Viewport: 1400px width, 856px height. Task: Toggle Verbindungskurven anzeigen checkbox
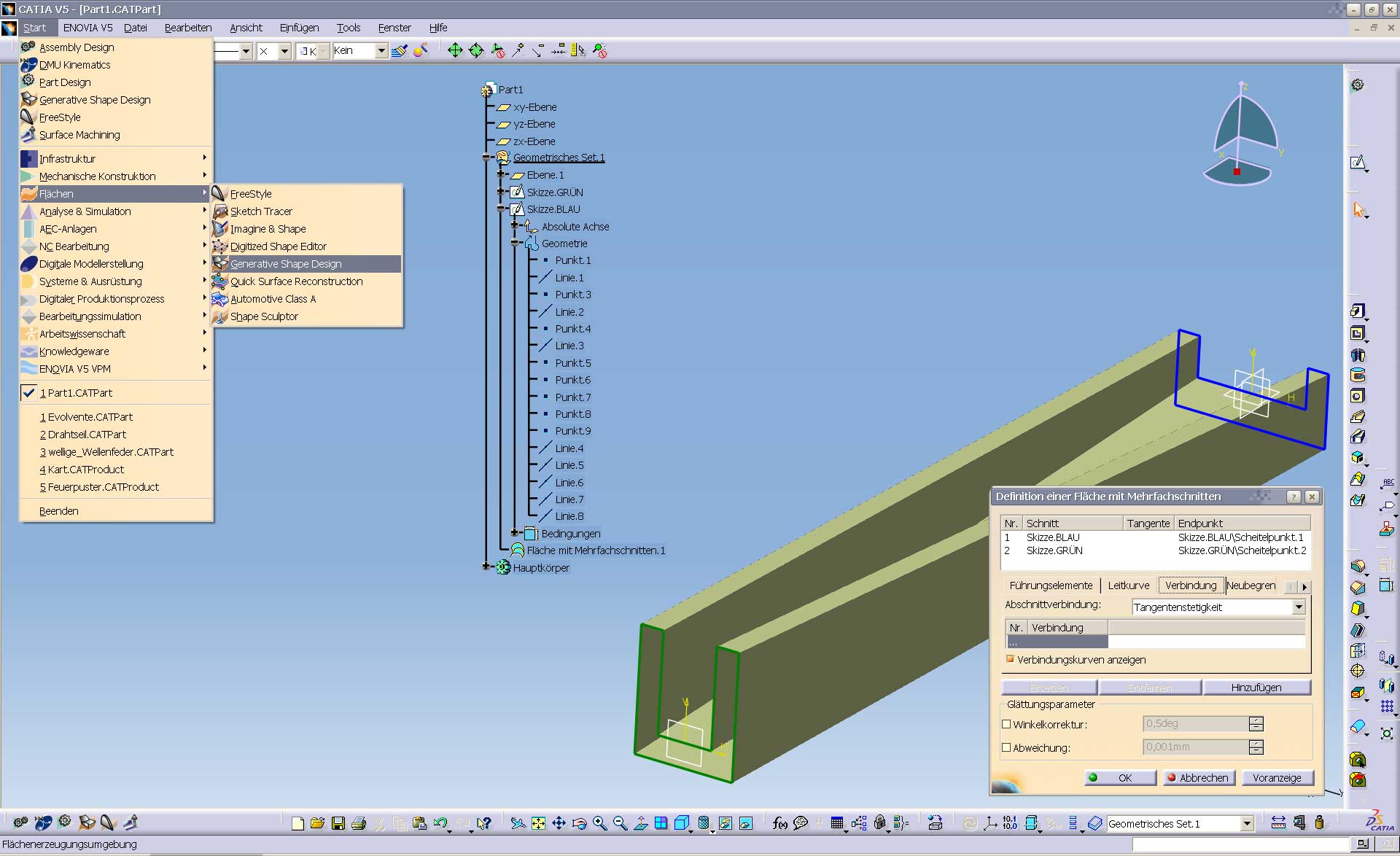click(1010, 659)
